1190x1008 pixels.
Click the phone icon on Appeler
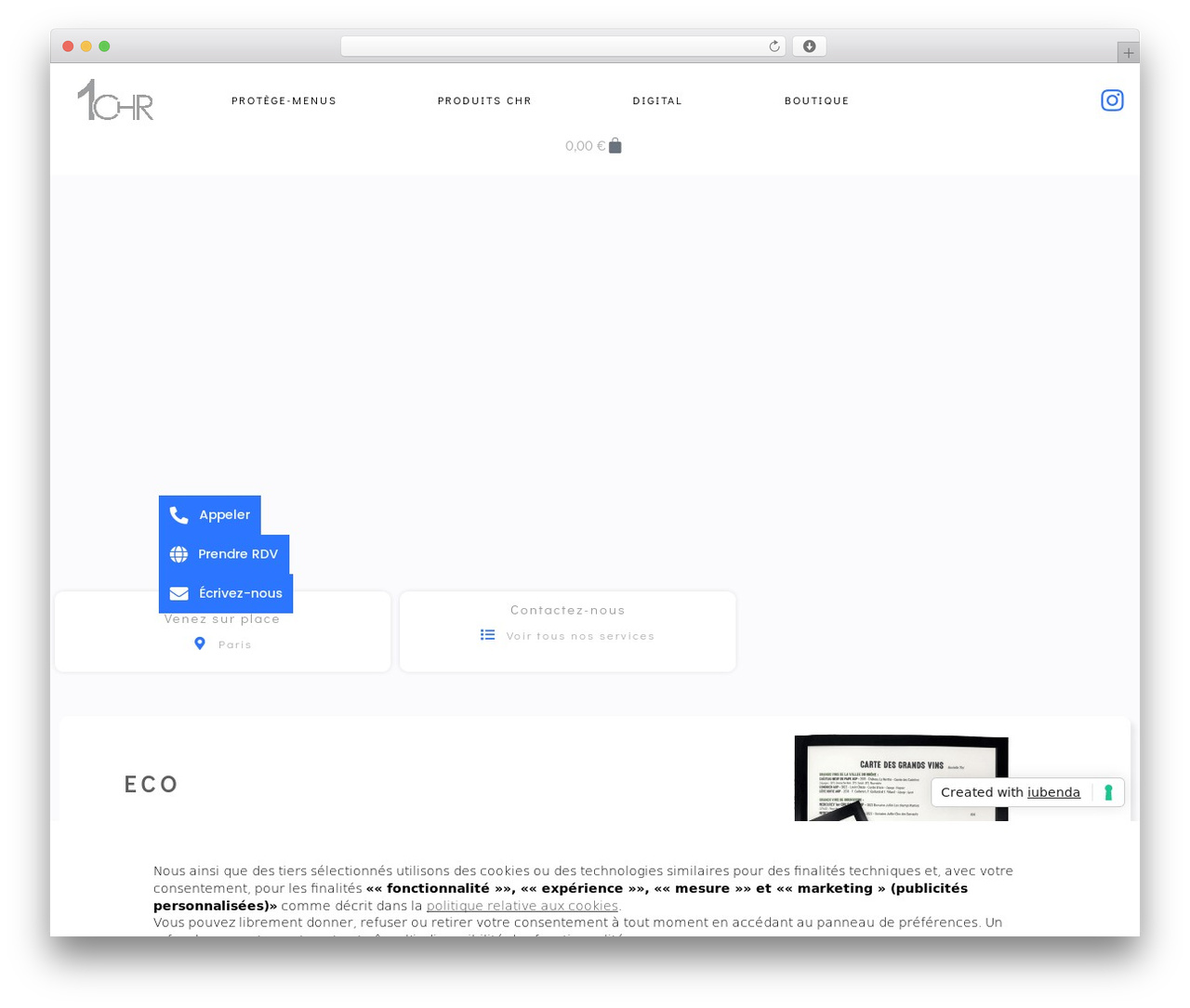tap(179, 515)
